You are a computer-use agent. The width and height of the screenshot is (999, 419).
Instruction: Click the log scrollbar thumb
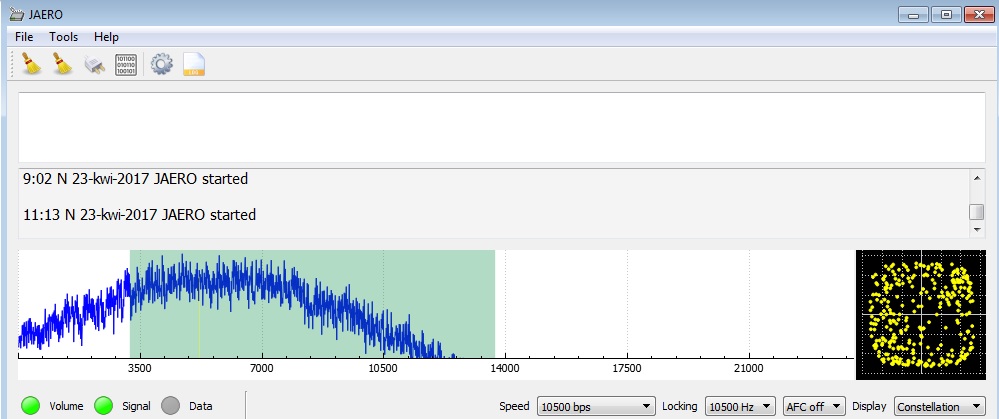[976, 211]
